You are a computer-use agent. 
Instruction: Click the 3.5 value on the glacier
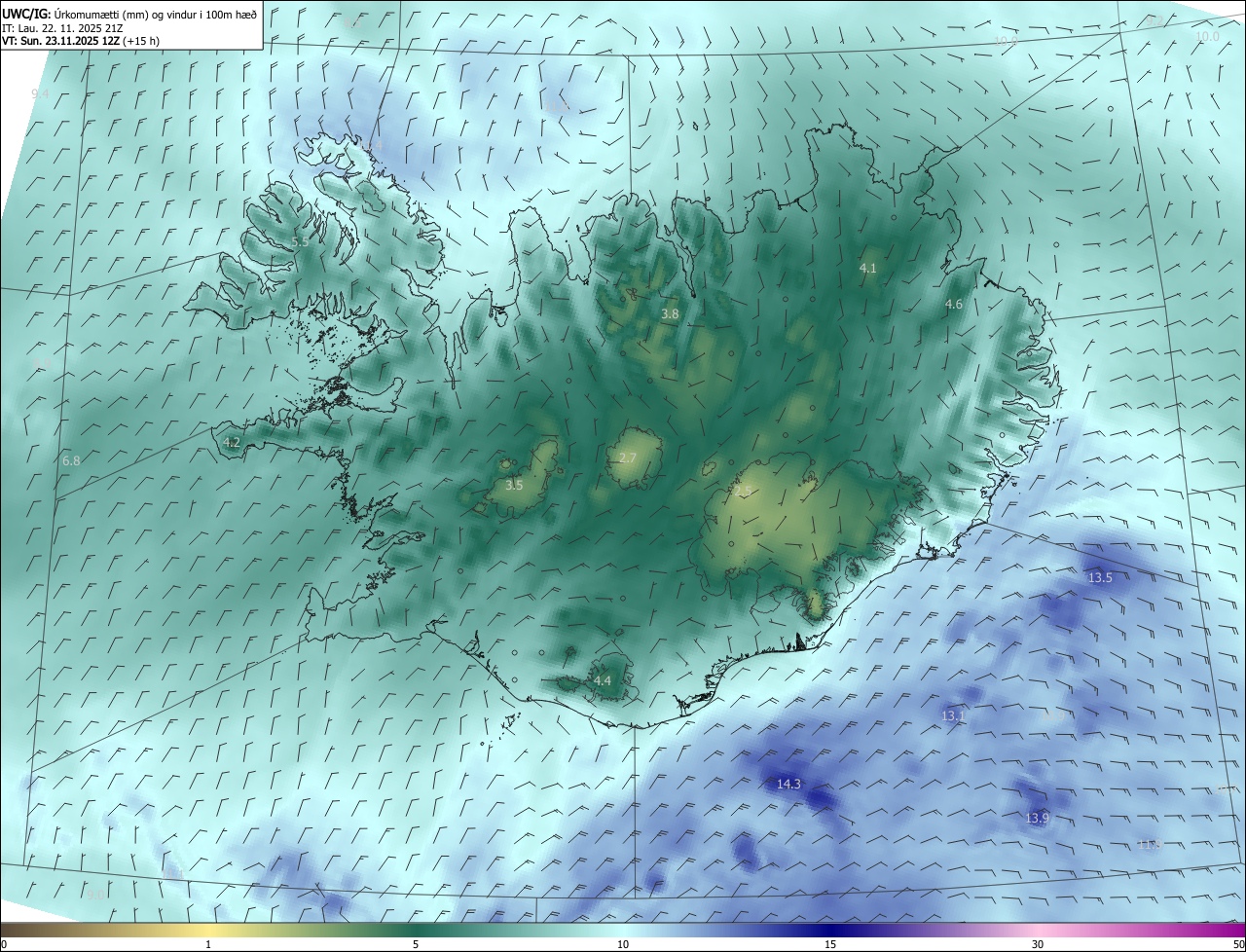(514, 484)
